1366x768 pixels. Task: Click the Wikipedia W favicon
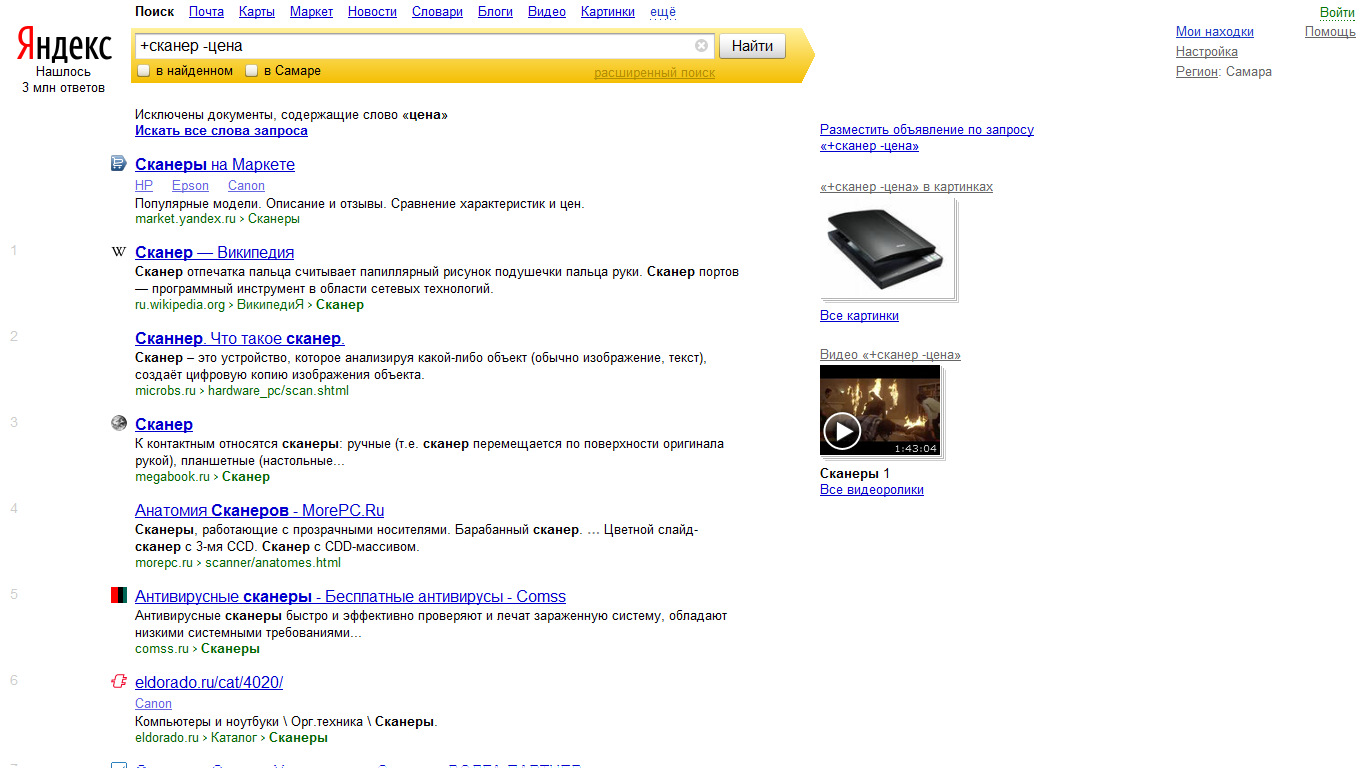119,252
